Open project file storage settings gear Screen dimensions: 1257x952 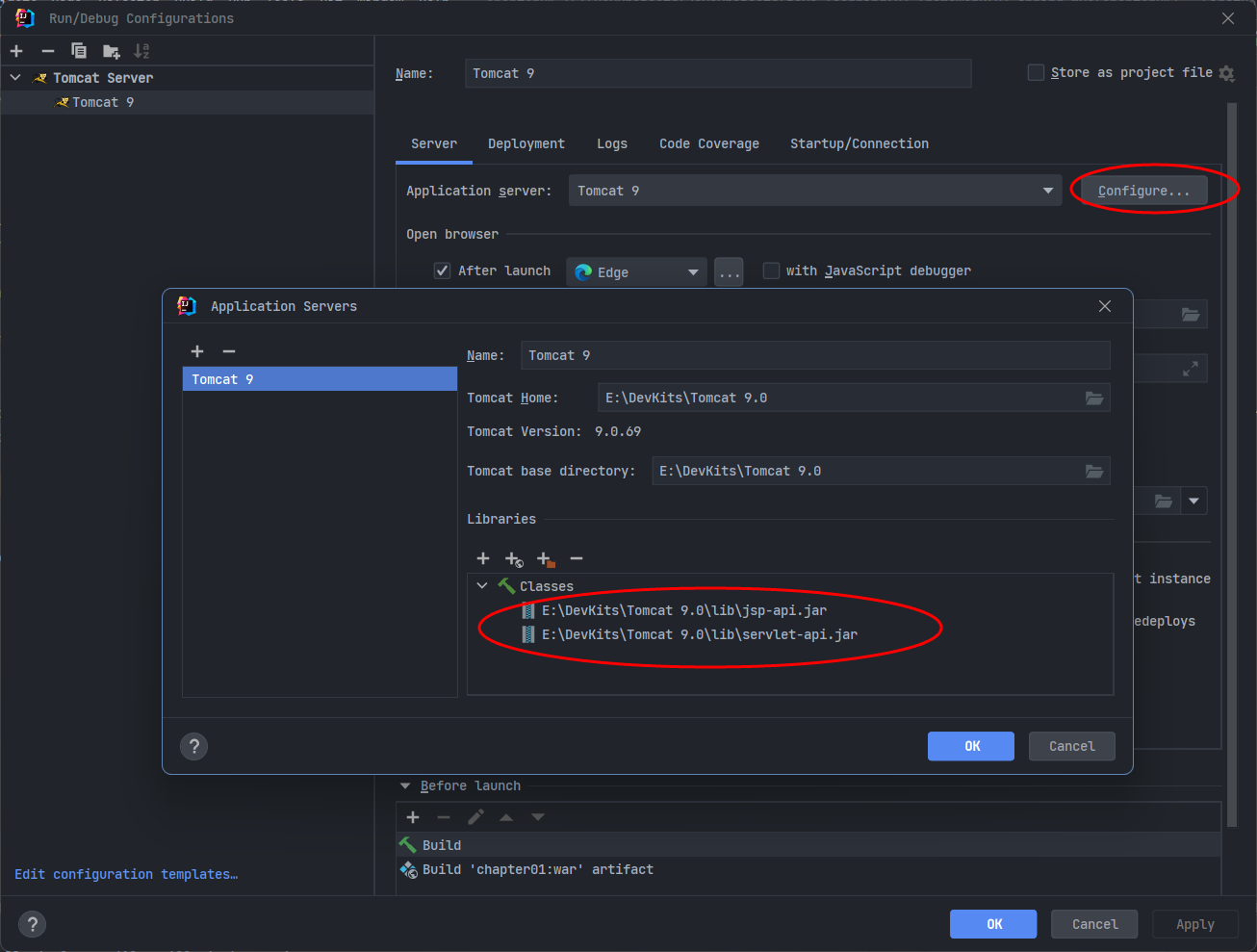click(1226, 73)
